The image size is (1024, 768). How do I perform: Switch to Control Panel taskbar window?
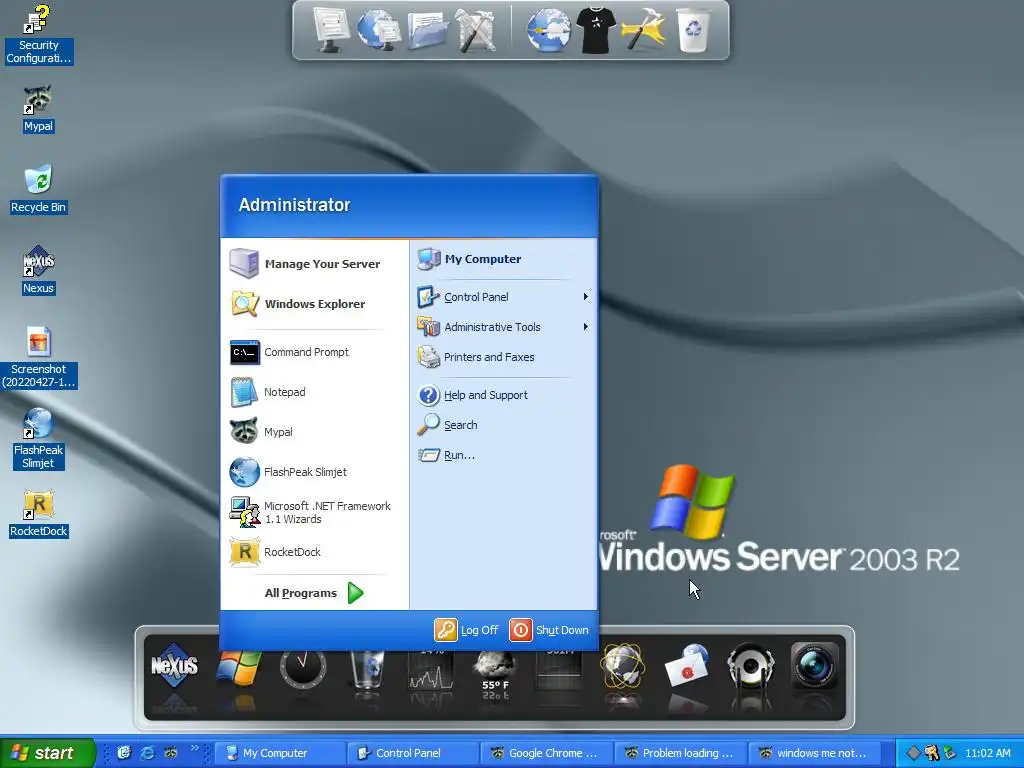414,753
